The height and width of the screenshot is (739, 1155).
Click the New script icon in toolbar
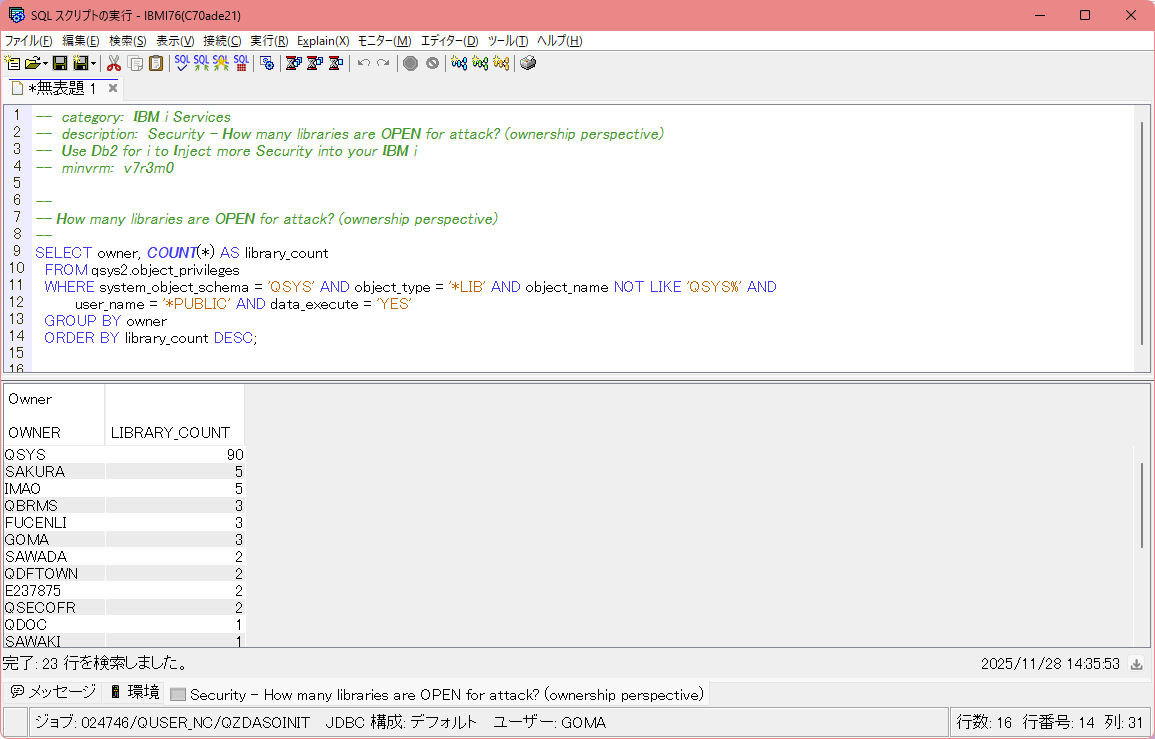pos(12,63)
